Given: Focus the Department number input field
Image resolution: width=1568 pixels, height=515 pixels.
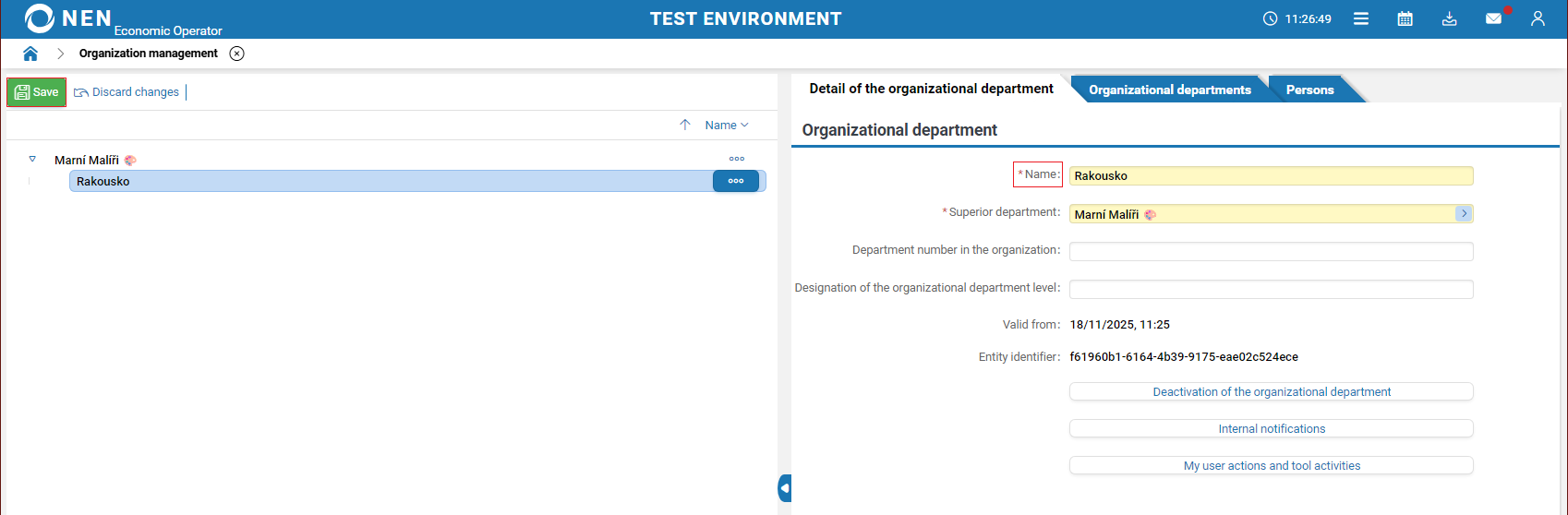Looking at the screenshot, I should click(x=1271, y=251).
